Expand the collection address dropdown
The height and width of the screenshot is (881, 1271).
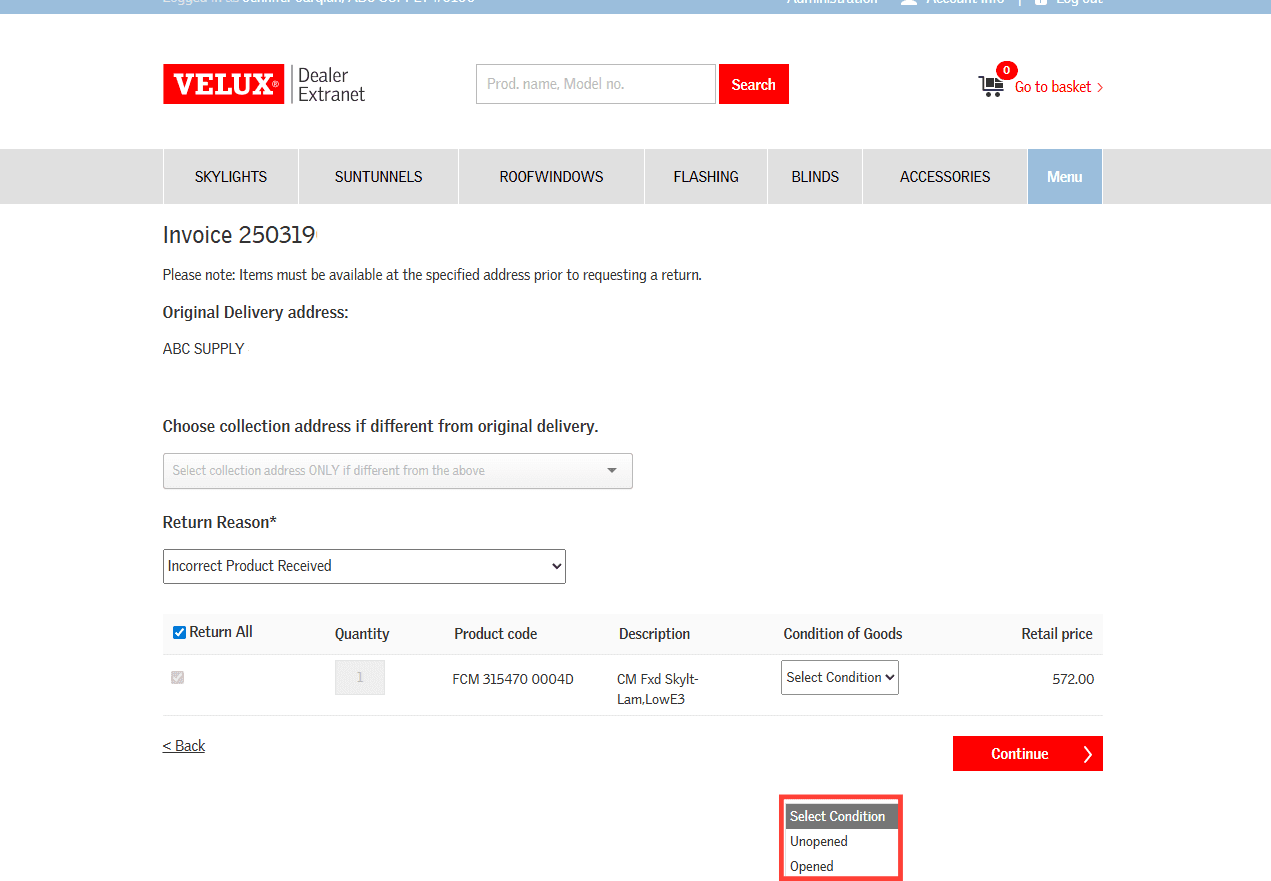click(398, 471)
